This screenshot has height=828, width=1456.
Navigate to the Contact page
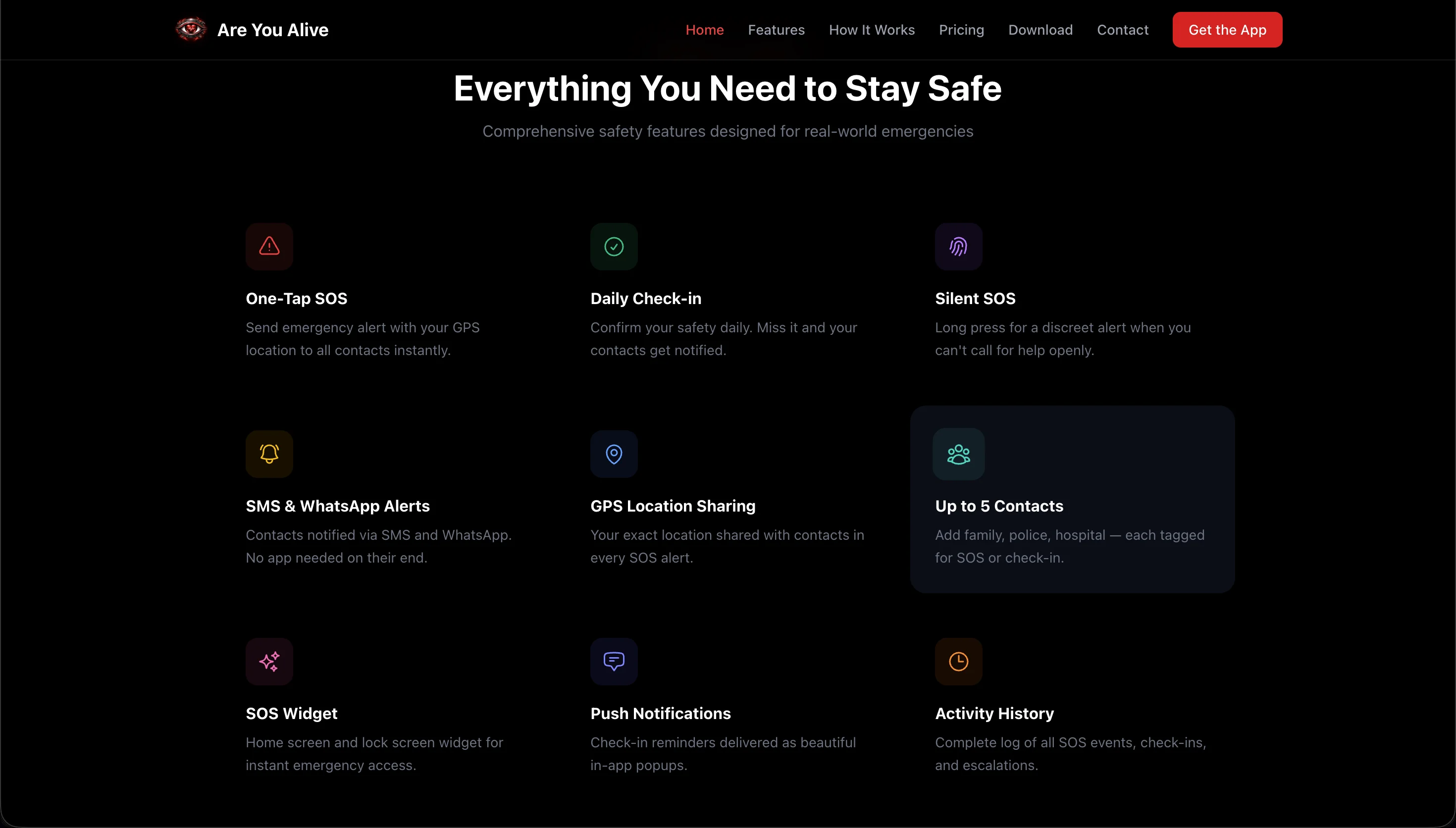tap(1123, 30)
